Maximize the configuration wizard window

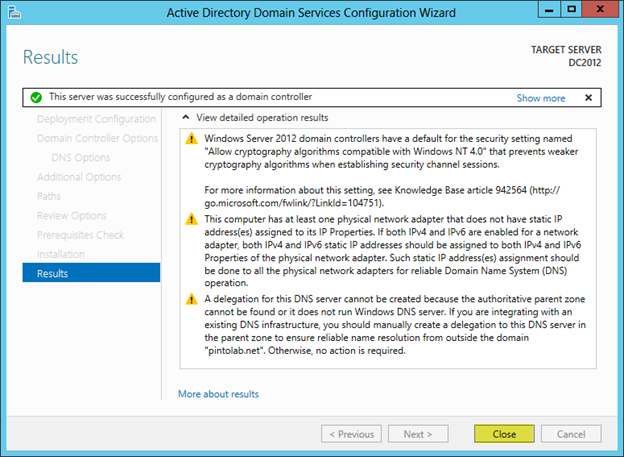pos(570,11)
